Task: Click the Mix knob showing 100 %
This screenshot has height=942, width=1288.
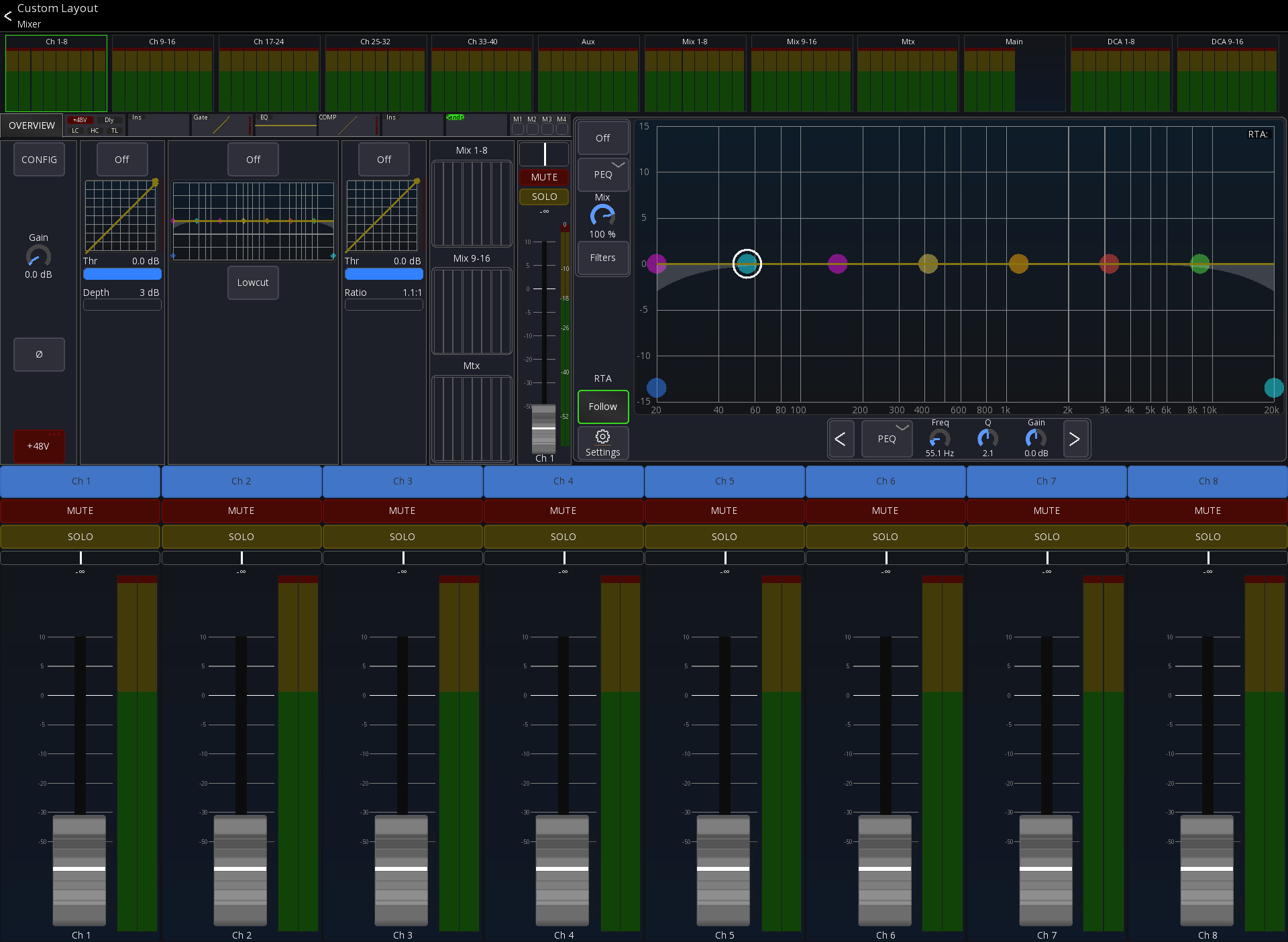Action: pos(602,216)
